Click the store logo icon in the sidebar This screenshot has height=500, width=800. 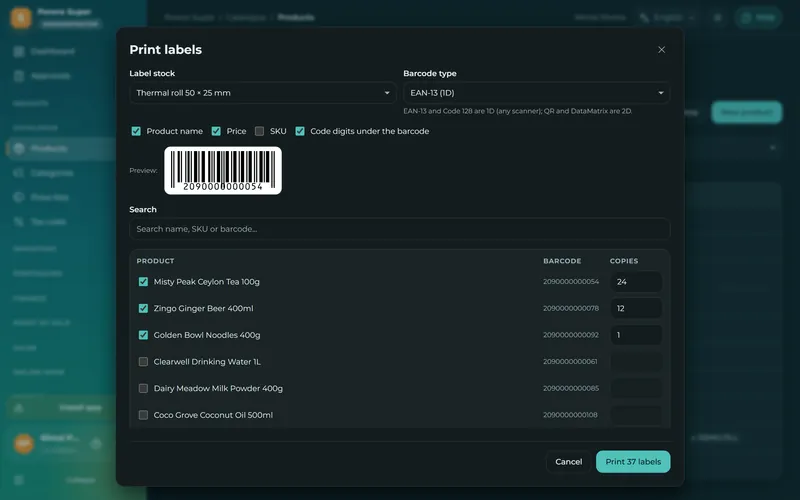pos(21,17)
